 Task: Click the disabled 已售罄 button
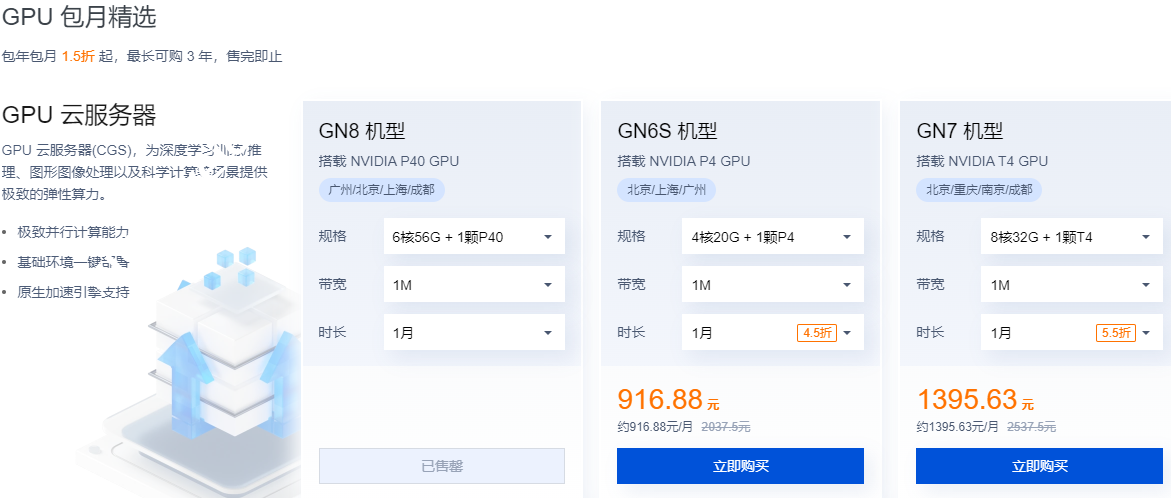441,466
